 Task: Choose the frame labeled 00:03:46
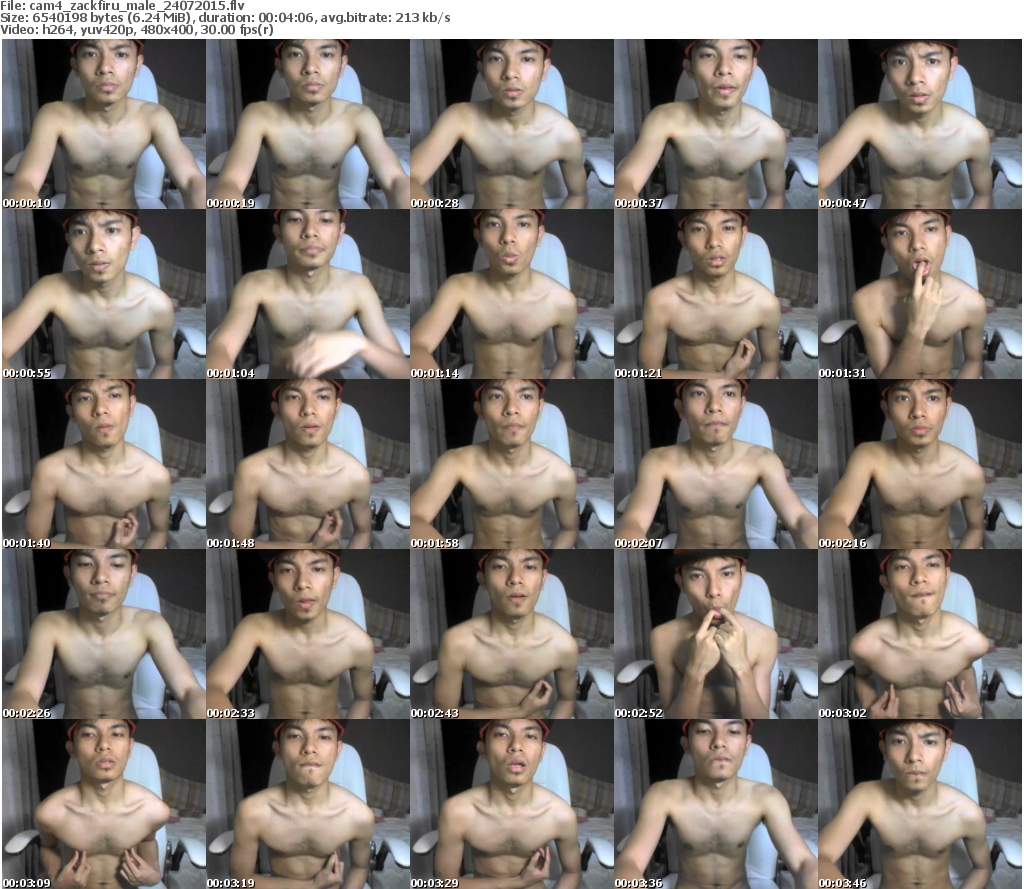(920, 804)
